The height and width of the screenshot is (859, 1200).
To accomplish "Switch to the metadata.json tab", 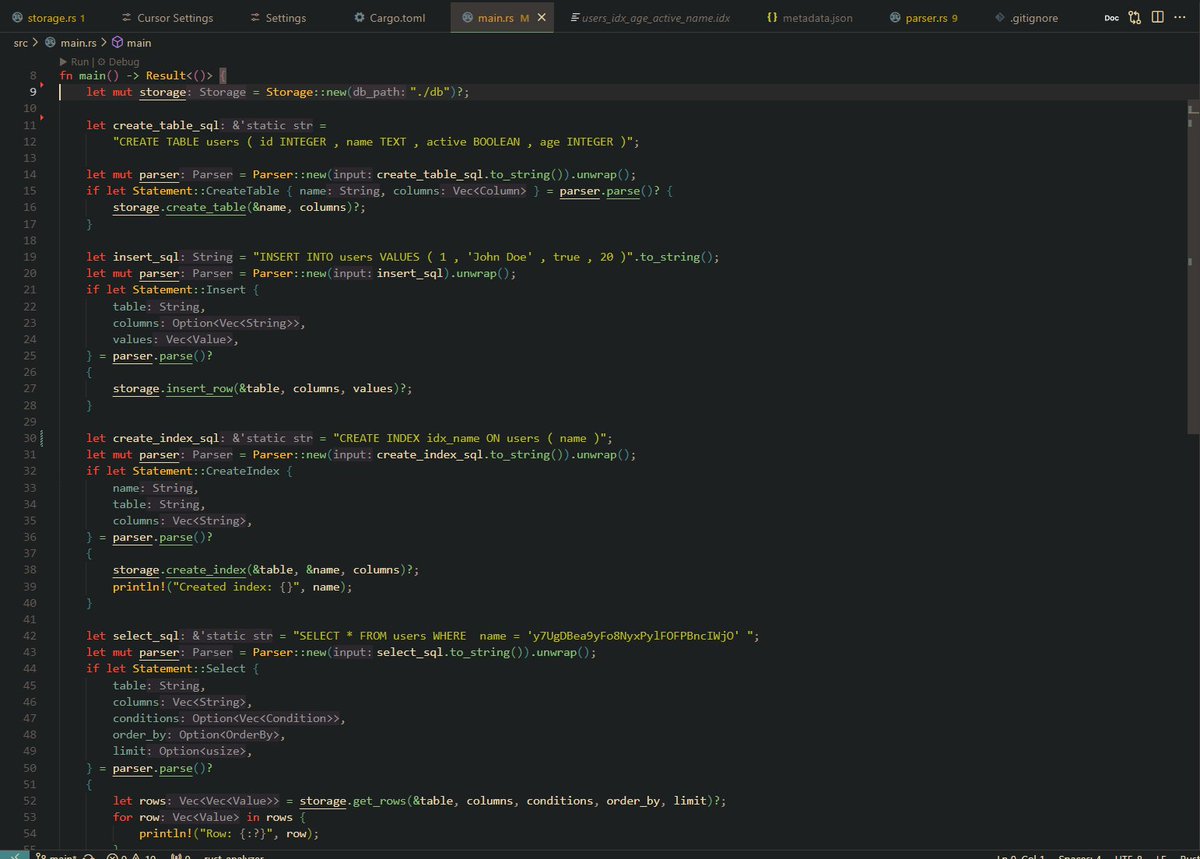I will pos(808,18).
